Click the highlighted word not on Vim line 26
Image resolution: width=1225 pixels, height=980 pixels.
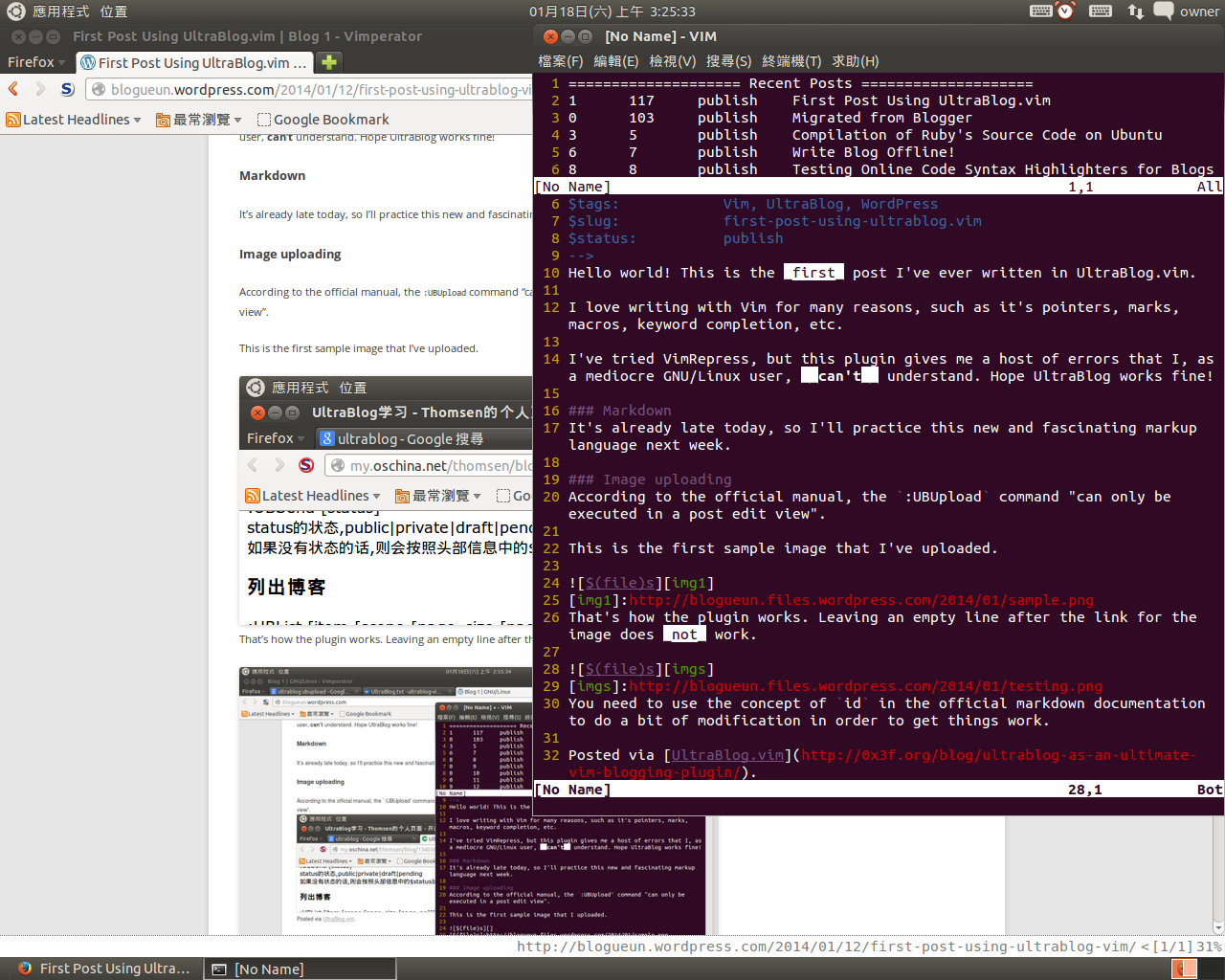click(684, 635)
